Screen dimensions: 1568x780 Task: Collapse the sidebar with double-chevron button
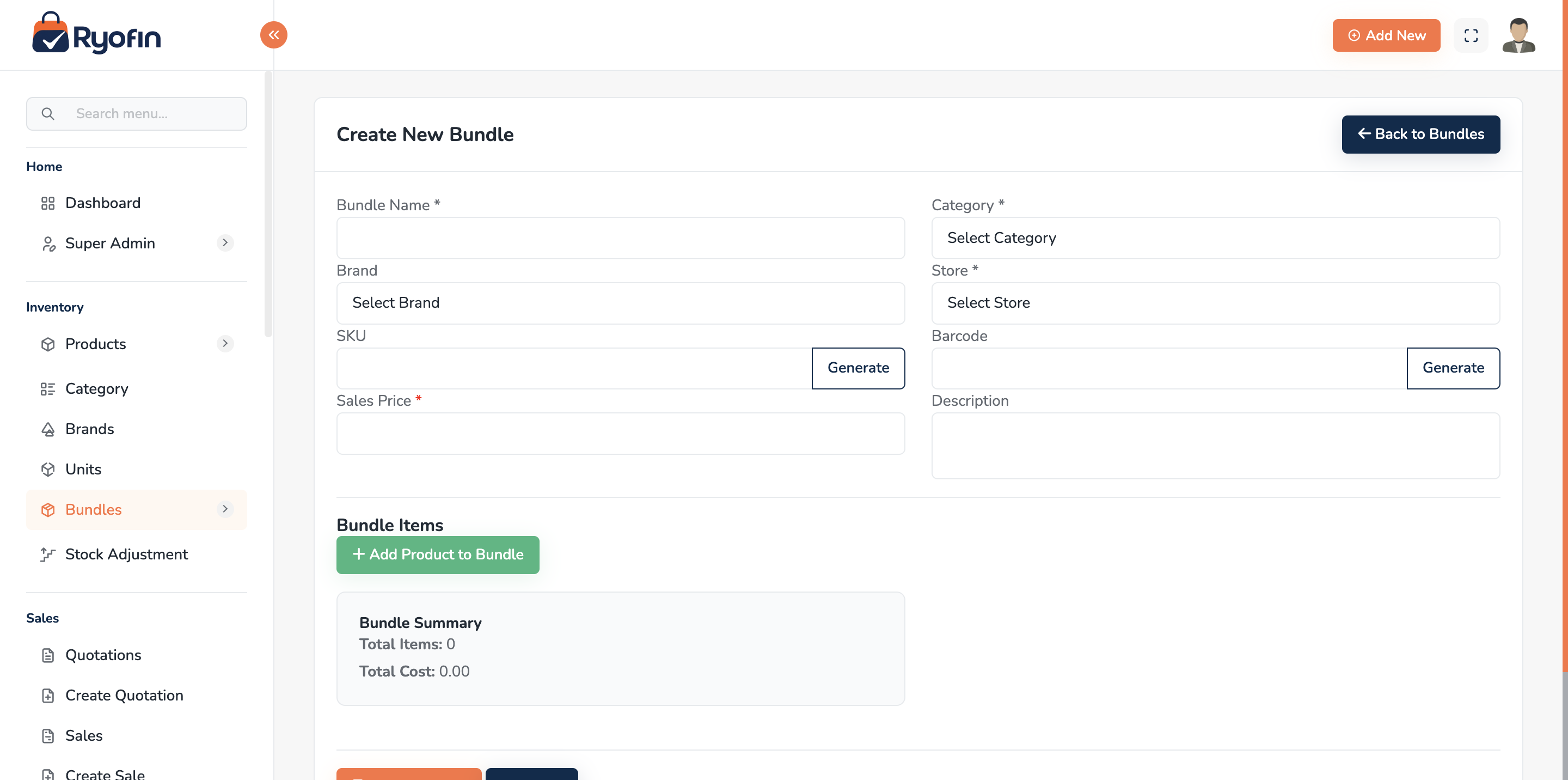[274, 35]
